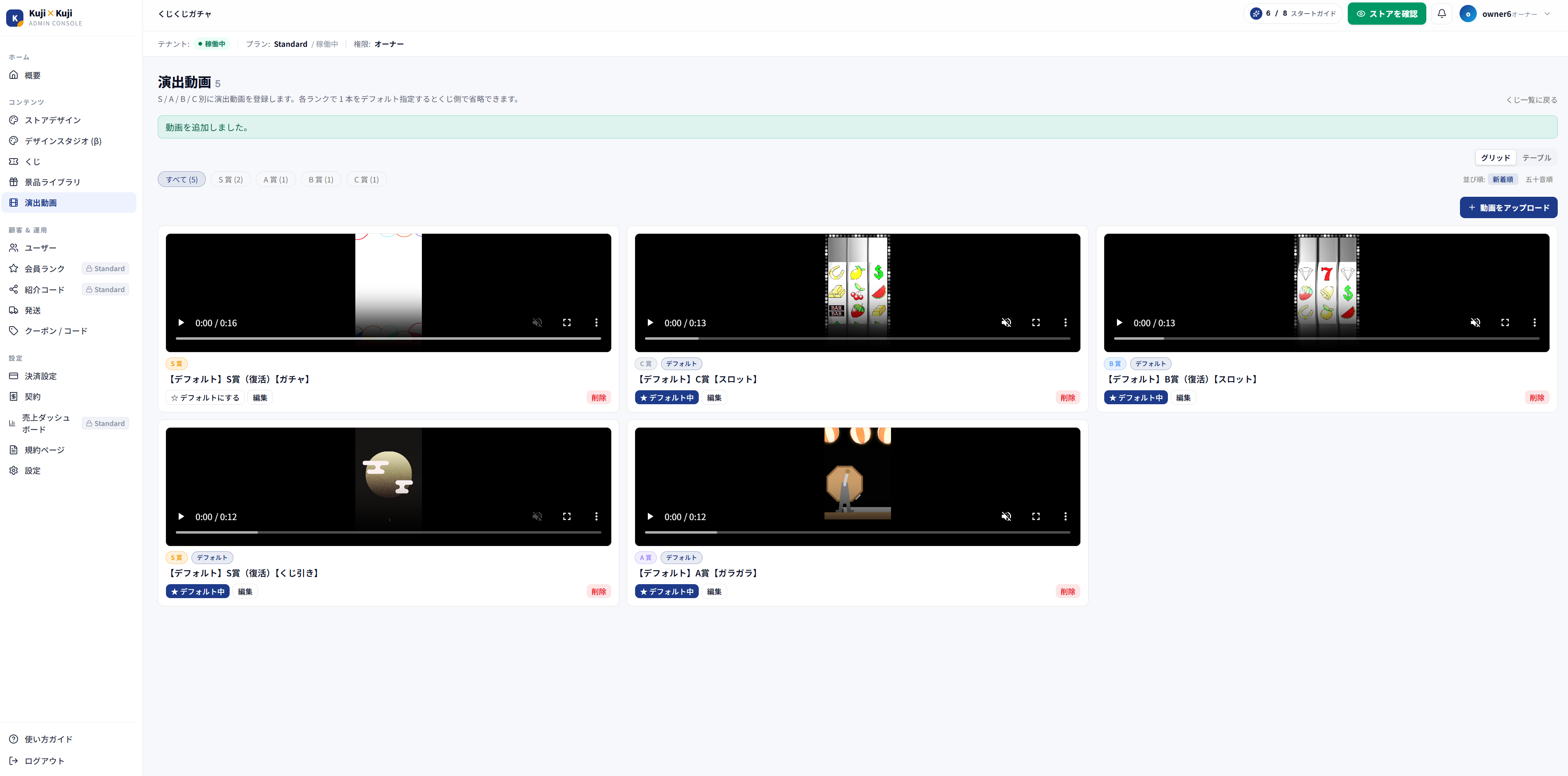
Task: Open more options on S賞 くじ引き video
Action: (x=596, y=517)
